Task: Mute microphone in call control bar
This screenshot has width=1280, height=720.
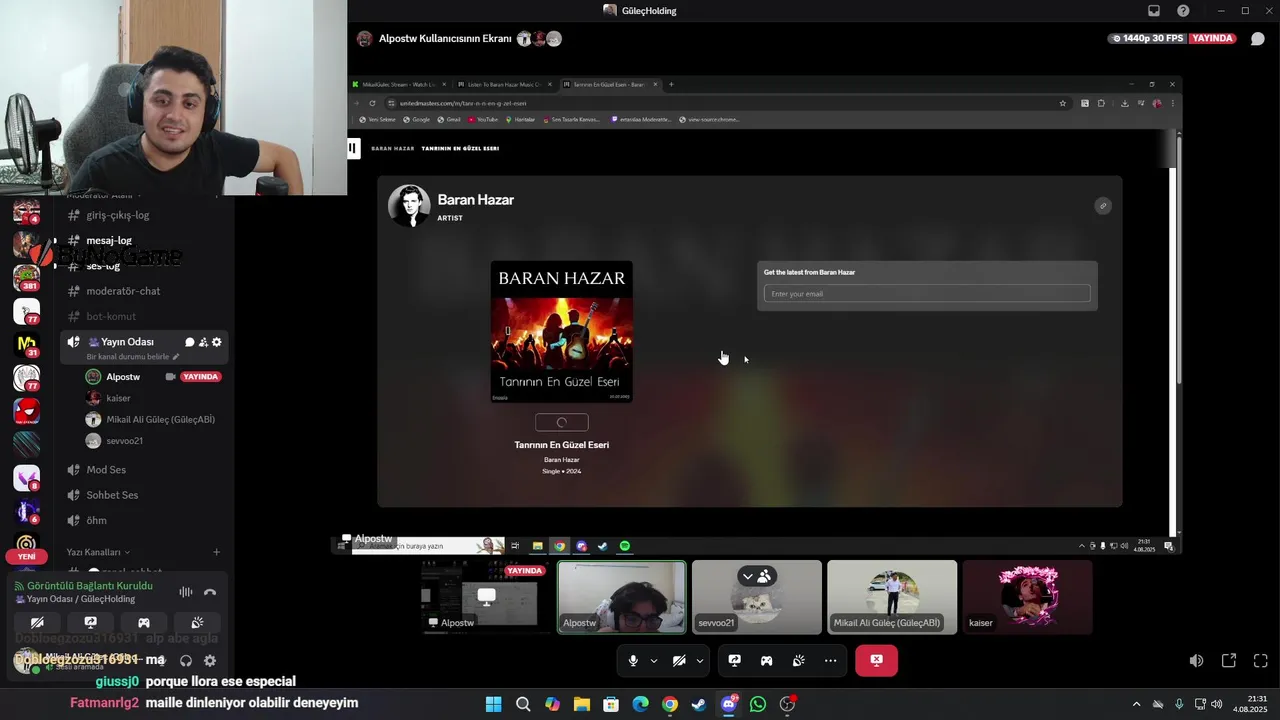Action: 633,660
